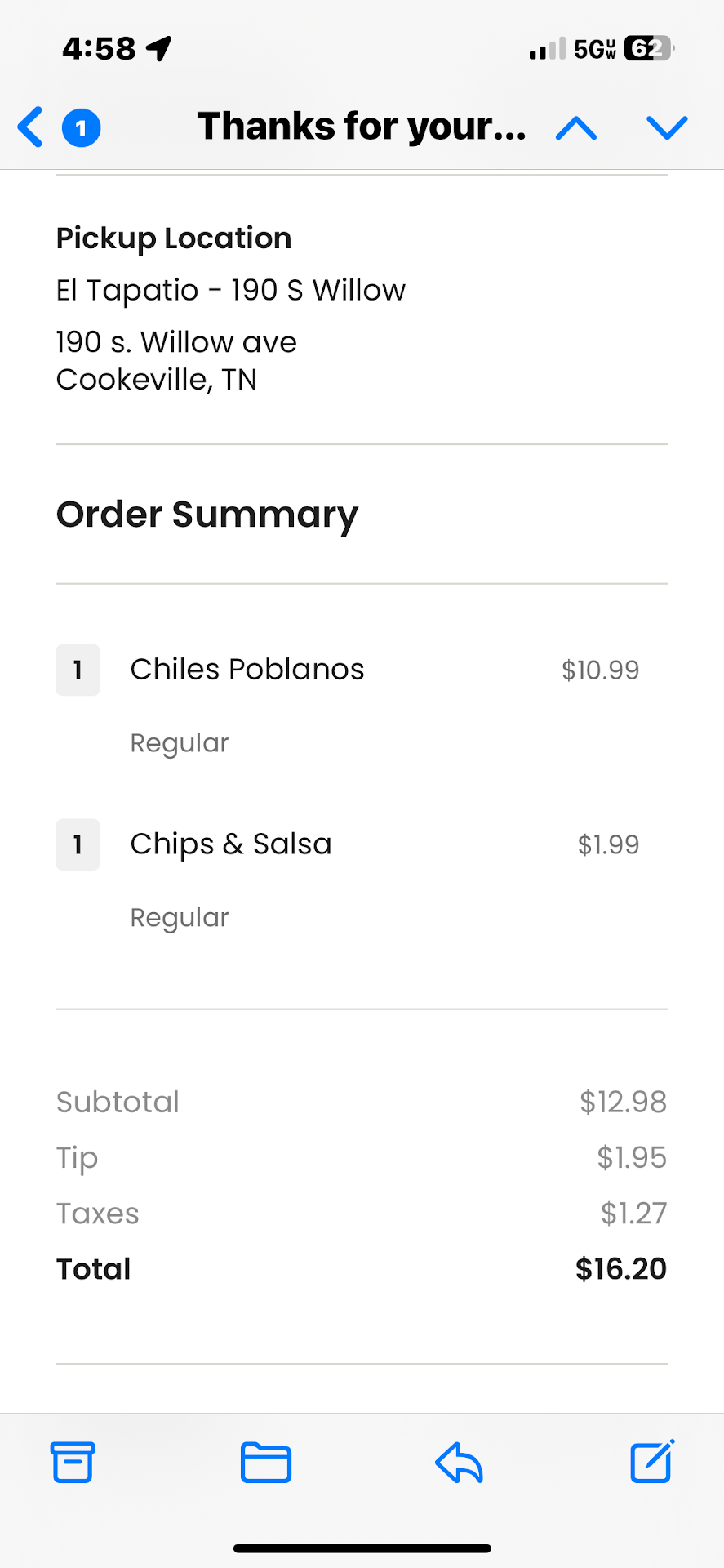Tap the battery indicator
Screen dimensions: 724x1568
tap(649, 49)
